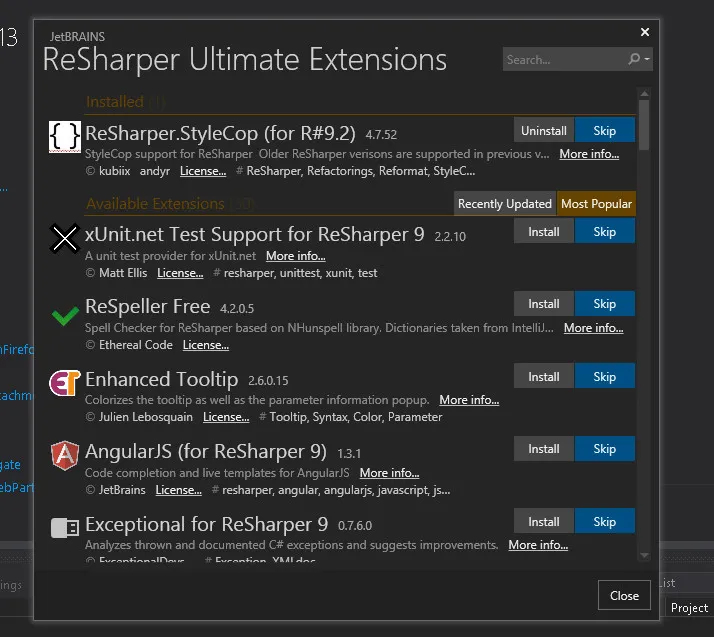Click the Enhanced Tooltip ET icon
Viewport: 714px width, 637px height.
[x=65, y=383]
